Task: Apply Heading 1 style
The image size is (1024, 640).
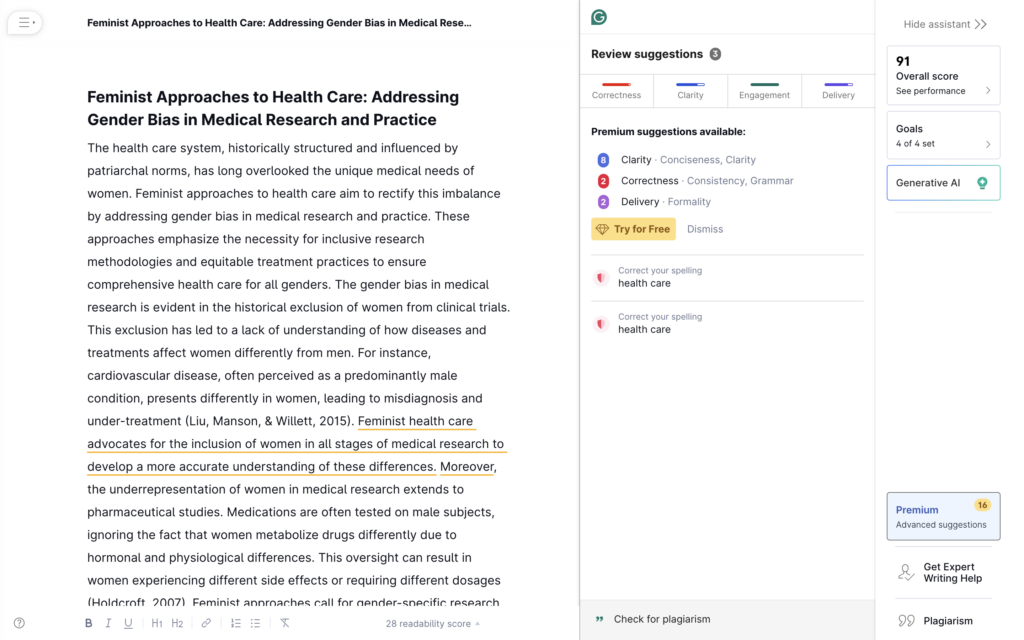Action: tap(157, 623)
